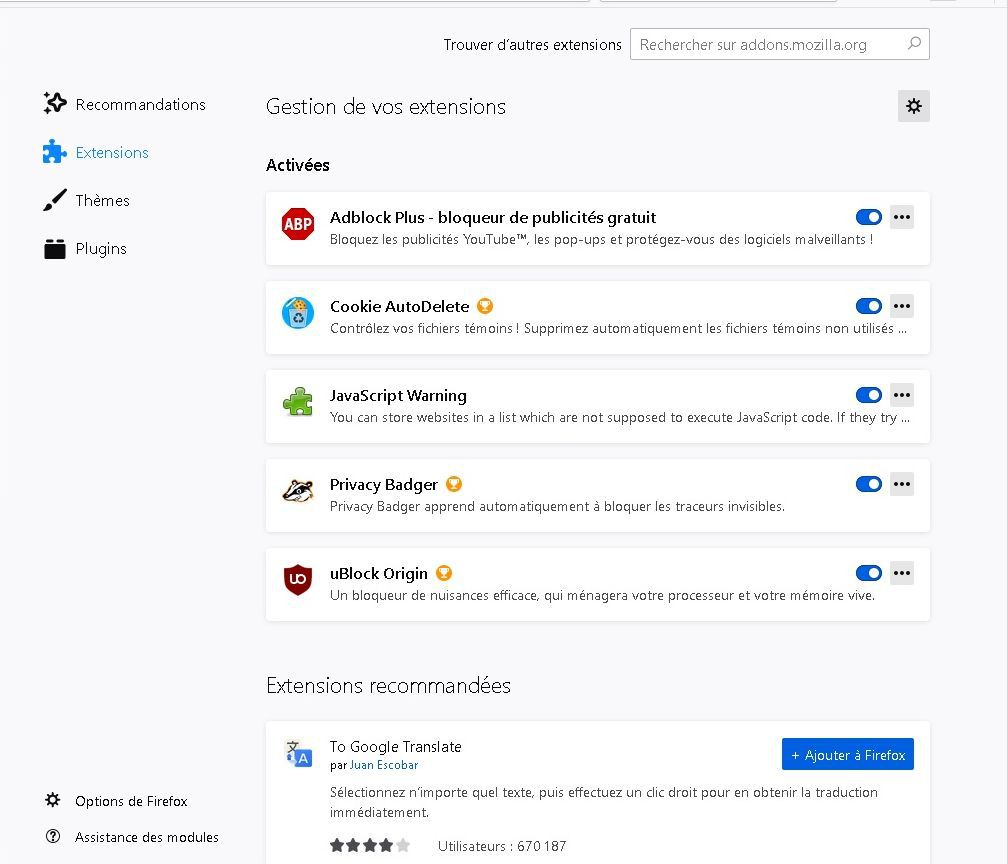This screenshot has width=1007, height=864.
Task: Click the Adblock Plus ABP icon
Action: [x=298, y=224]
